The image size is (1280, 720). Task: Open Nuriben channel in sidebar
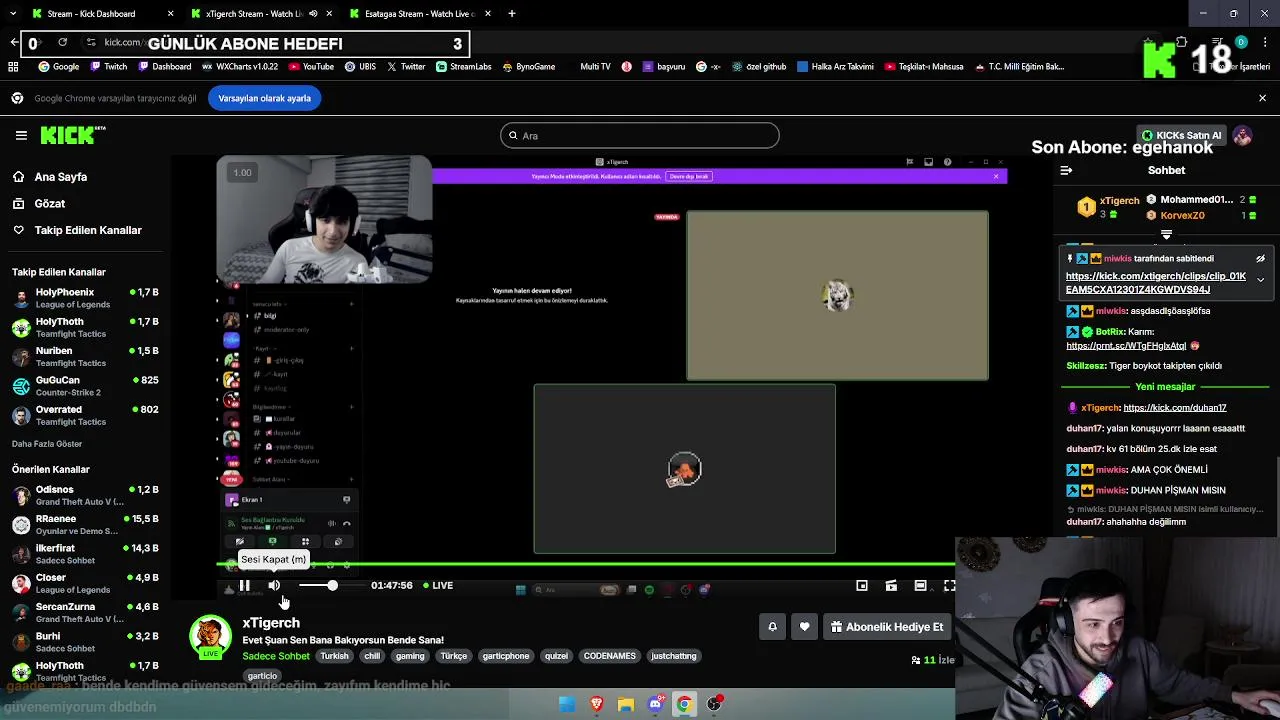click(x=85, y=356)
